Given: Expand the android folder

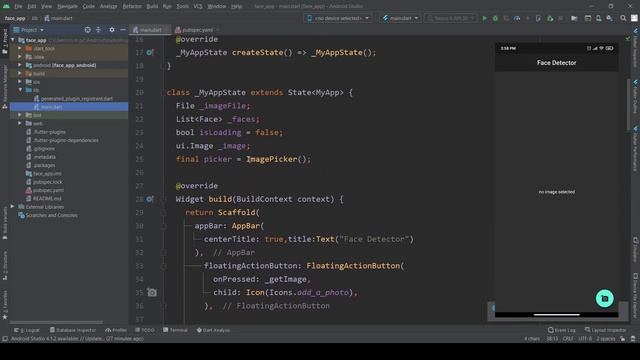Looking at the screenshot, I should [x=20, y=65].
